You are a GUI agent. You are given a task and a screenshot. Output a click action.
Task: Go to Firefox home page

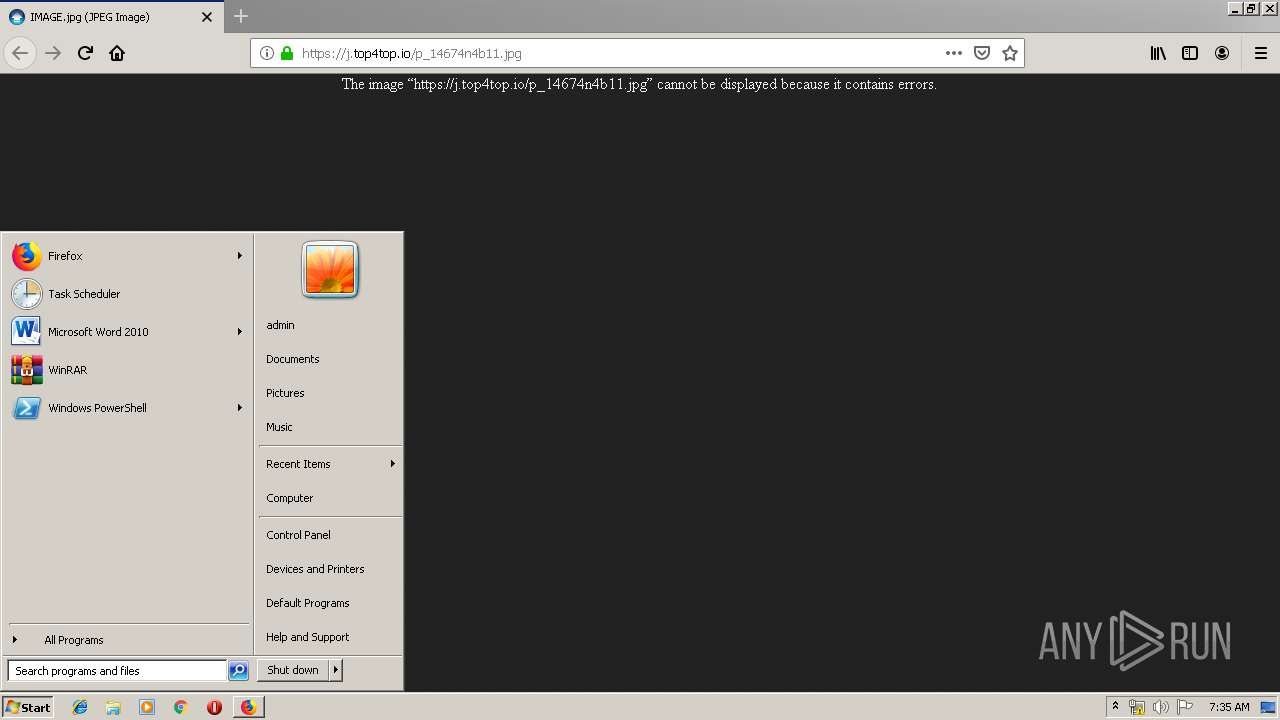coord(117,53)
